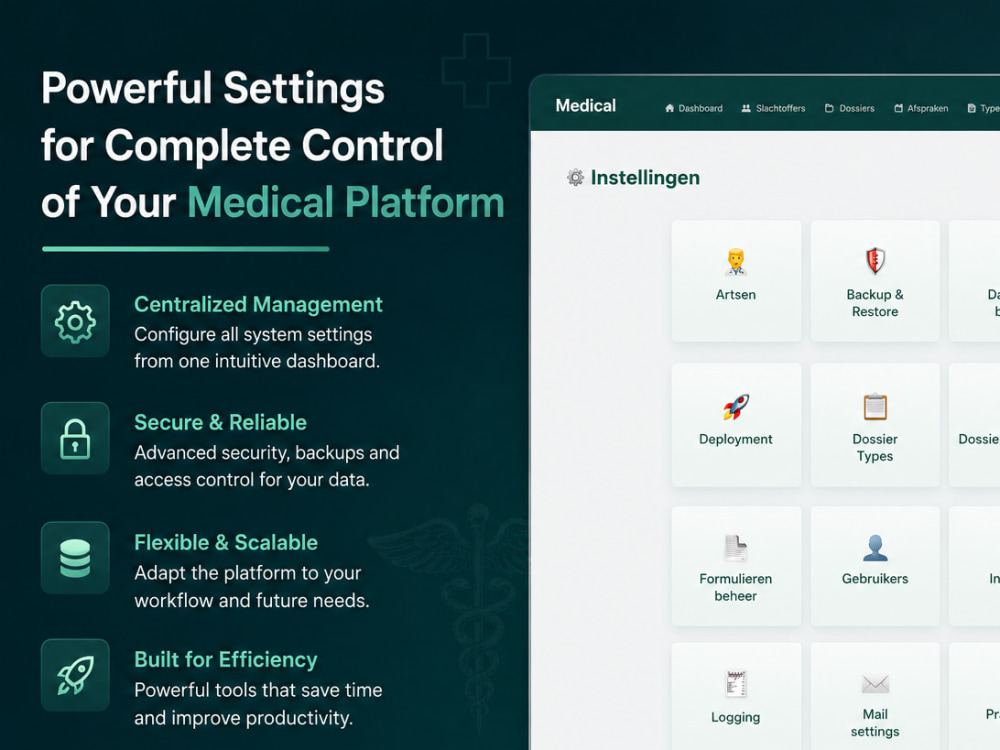The image size is (1000, 750).
Task: Click 'Powerful tools that save time' text
Action: (258, 690)
